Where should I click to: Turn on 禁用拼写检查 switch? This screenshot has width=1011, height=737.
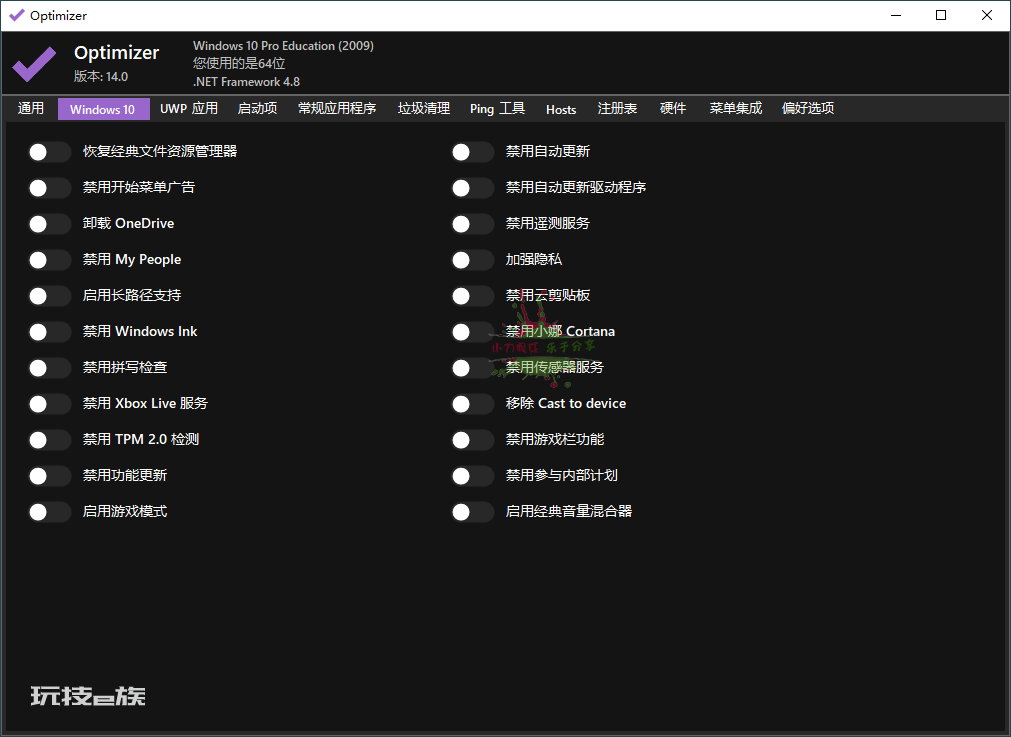click(50, 368)
